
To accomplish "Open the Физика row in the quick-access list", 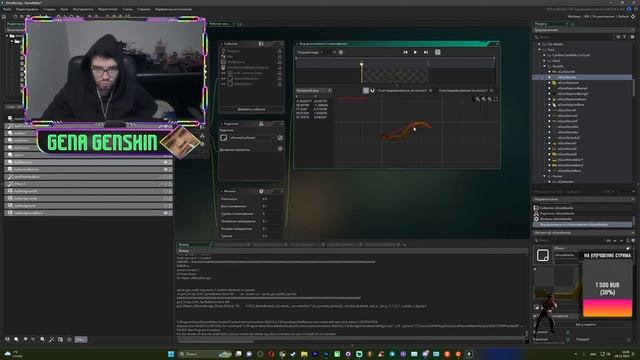I will (582, 219).
